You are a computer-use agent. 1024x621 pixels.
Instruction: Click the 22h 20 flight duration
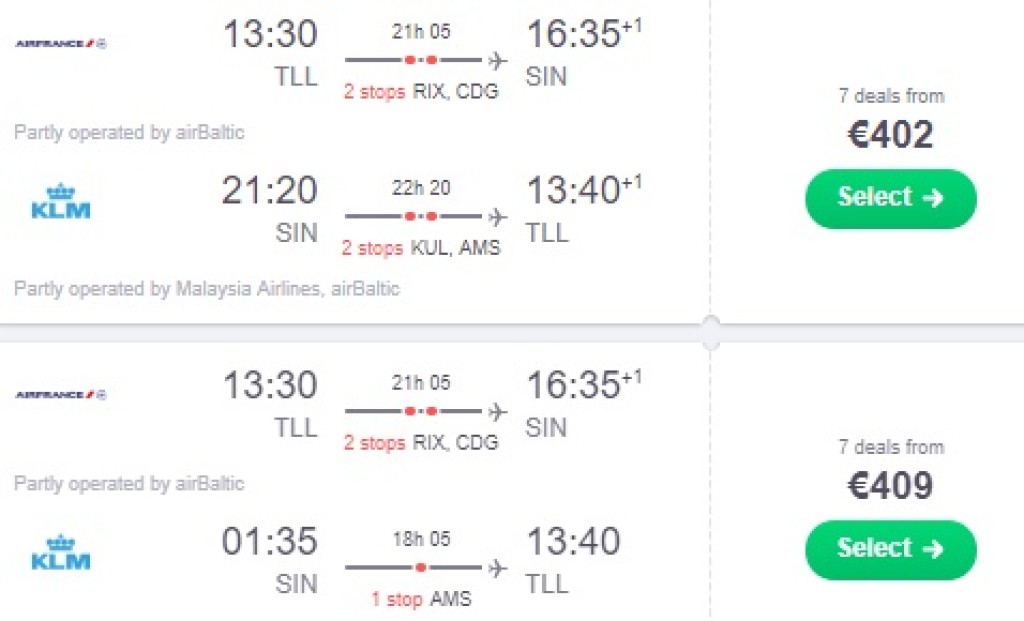tap(421, 189)
